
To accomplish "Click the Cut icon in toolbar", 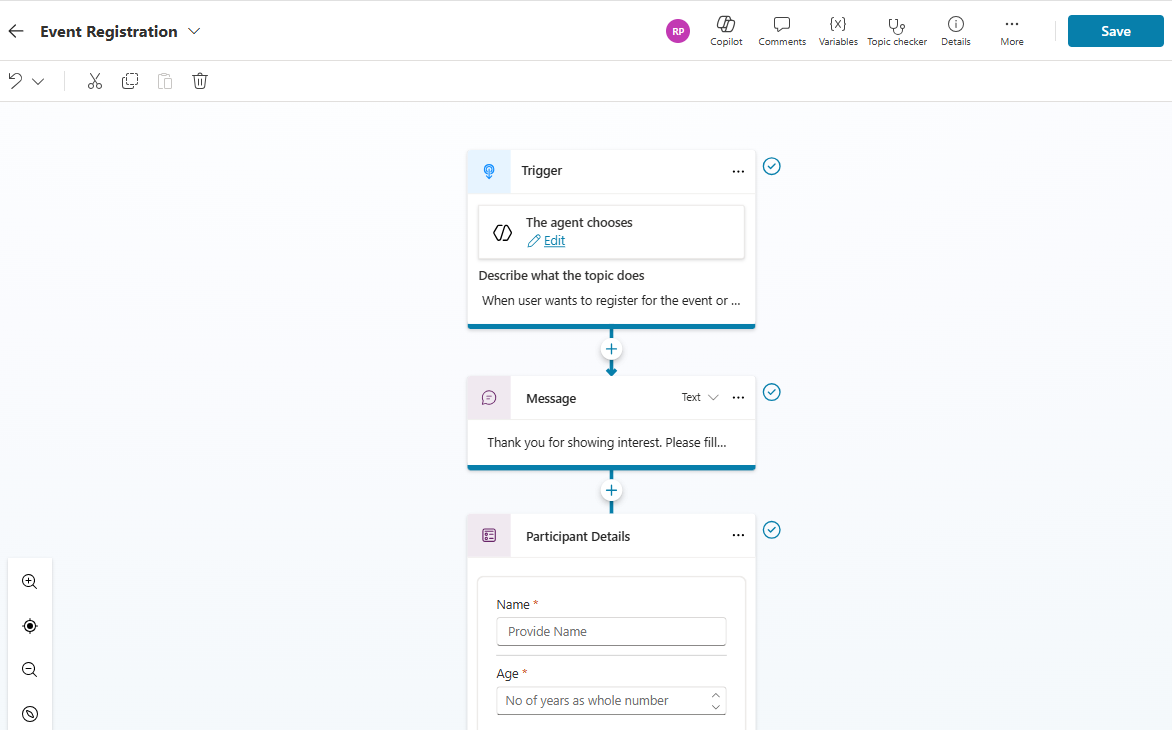I will point(95,81).
